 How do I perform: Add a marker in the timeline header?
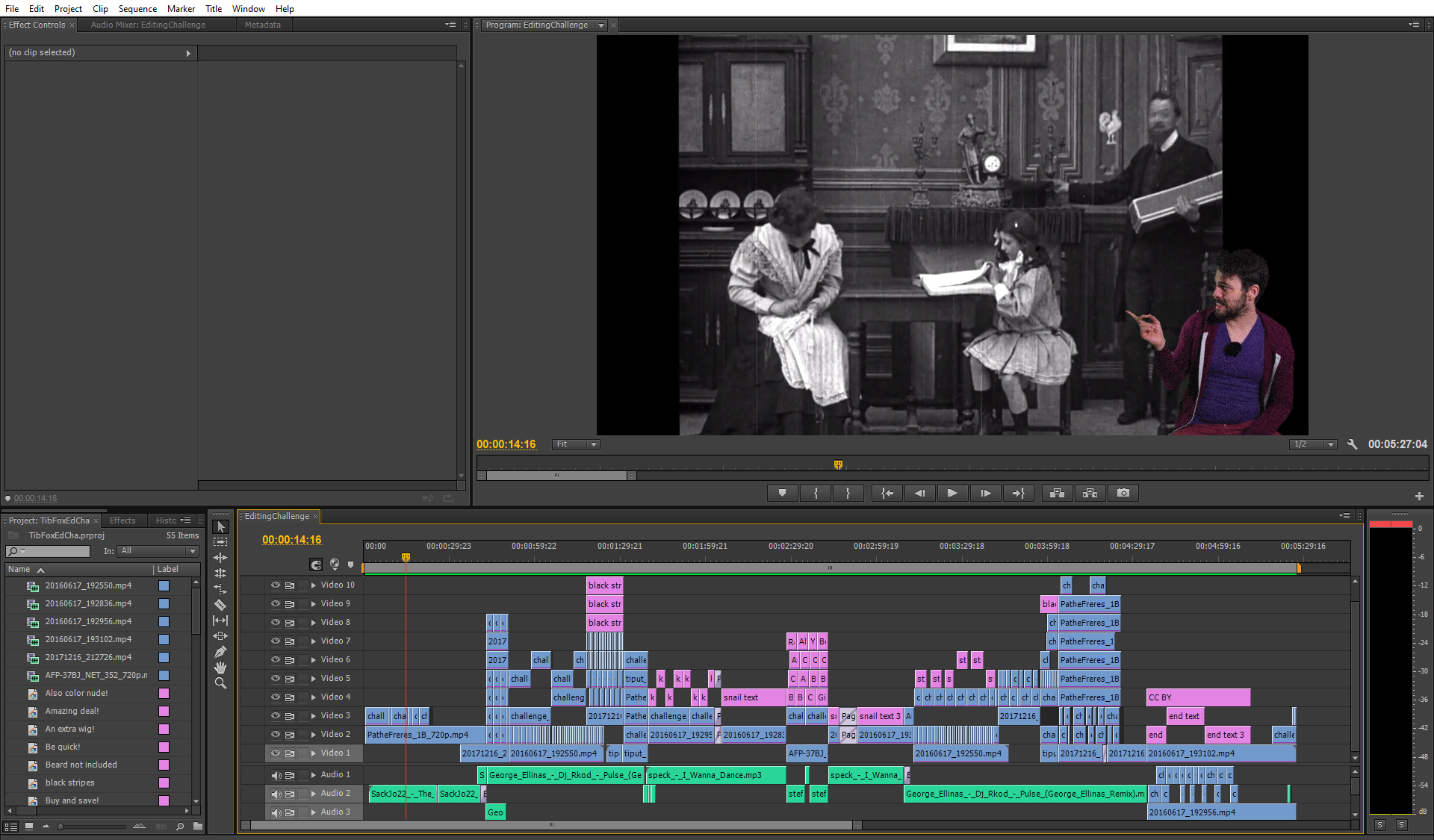click(350, 564)
